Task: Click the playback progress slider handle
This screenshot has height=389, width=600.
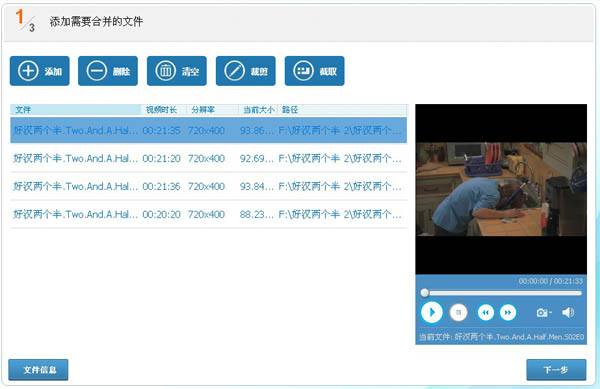Action: [x=424, y=293]
